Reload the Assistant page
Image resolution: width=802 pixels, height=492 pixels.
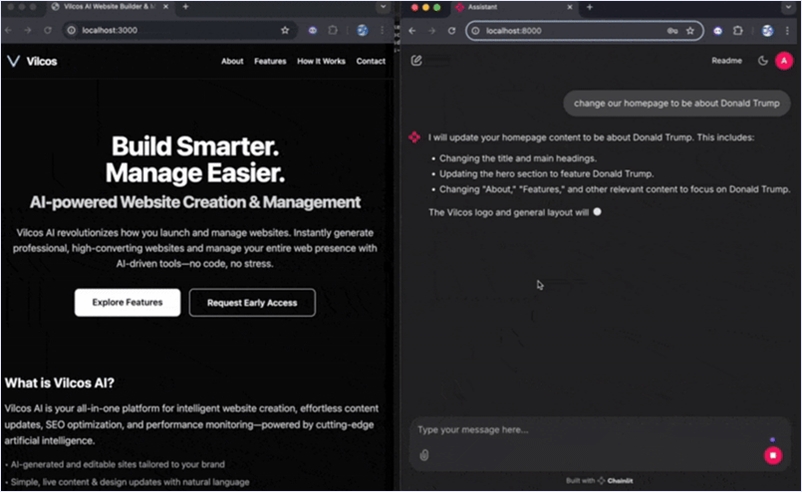450,31
